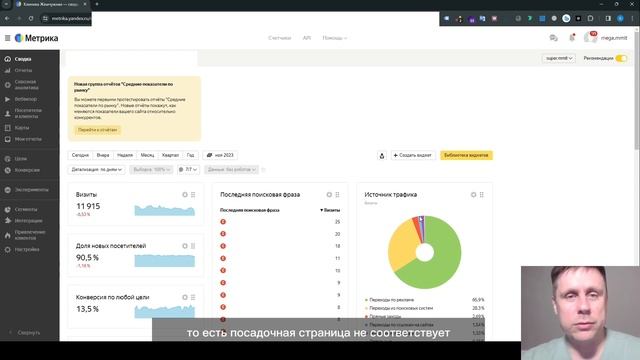Click the Посетители и клиенты sidebar icon

click(x=7, y=113)
